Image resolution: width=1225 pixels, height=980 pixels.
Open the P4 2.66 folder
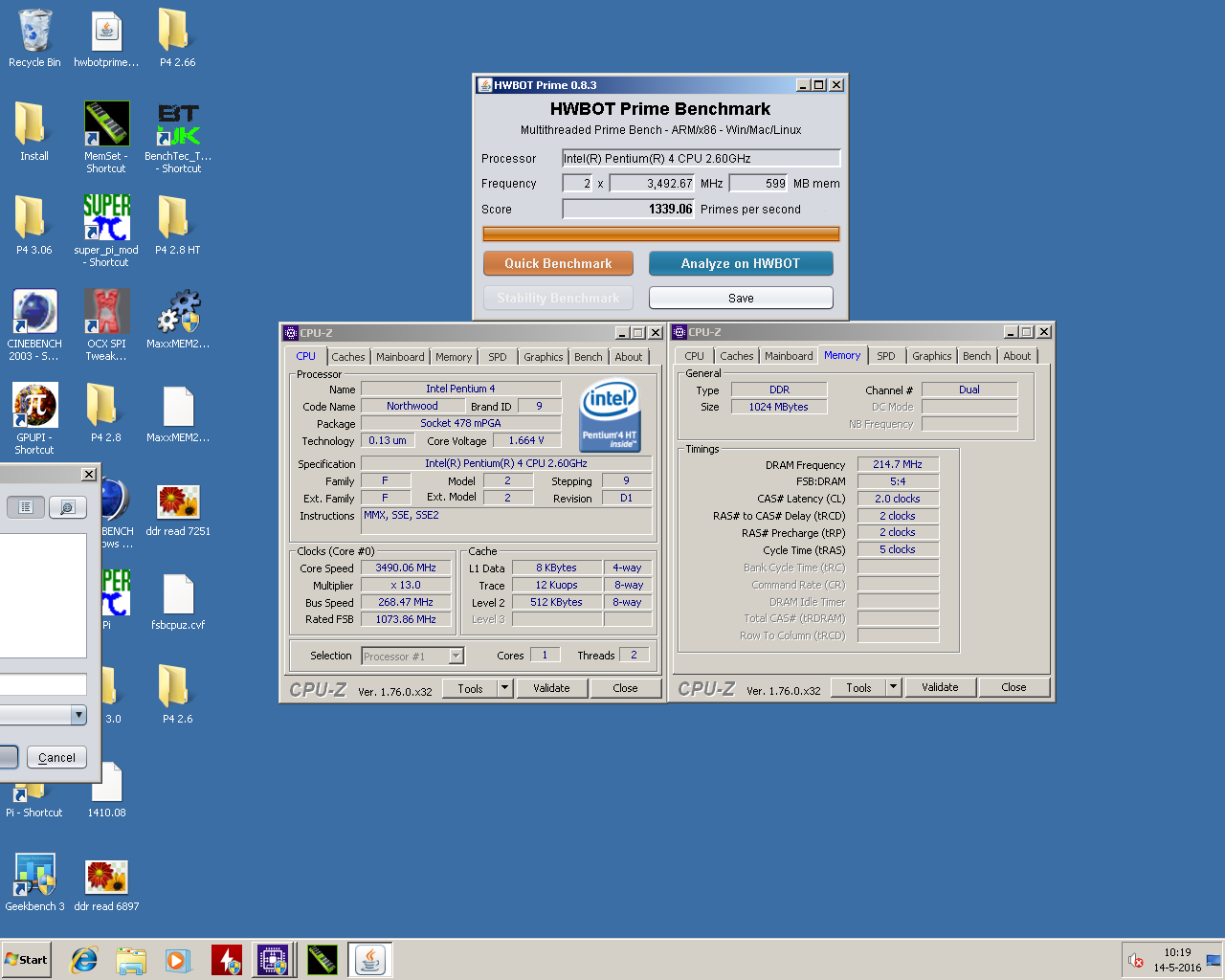177,38
